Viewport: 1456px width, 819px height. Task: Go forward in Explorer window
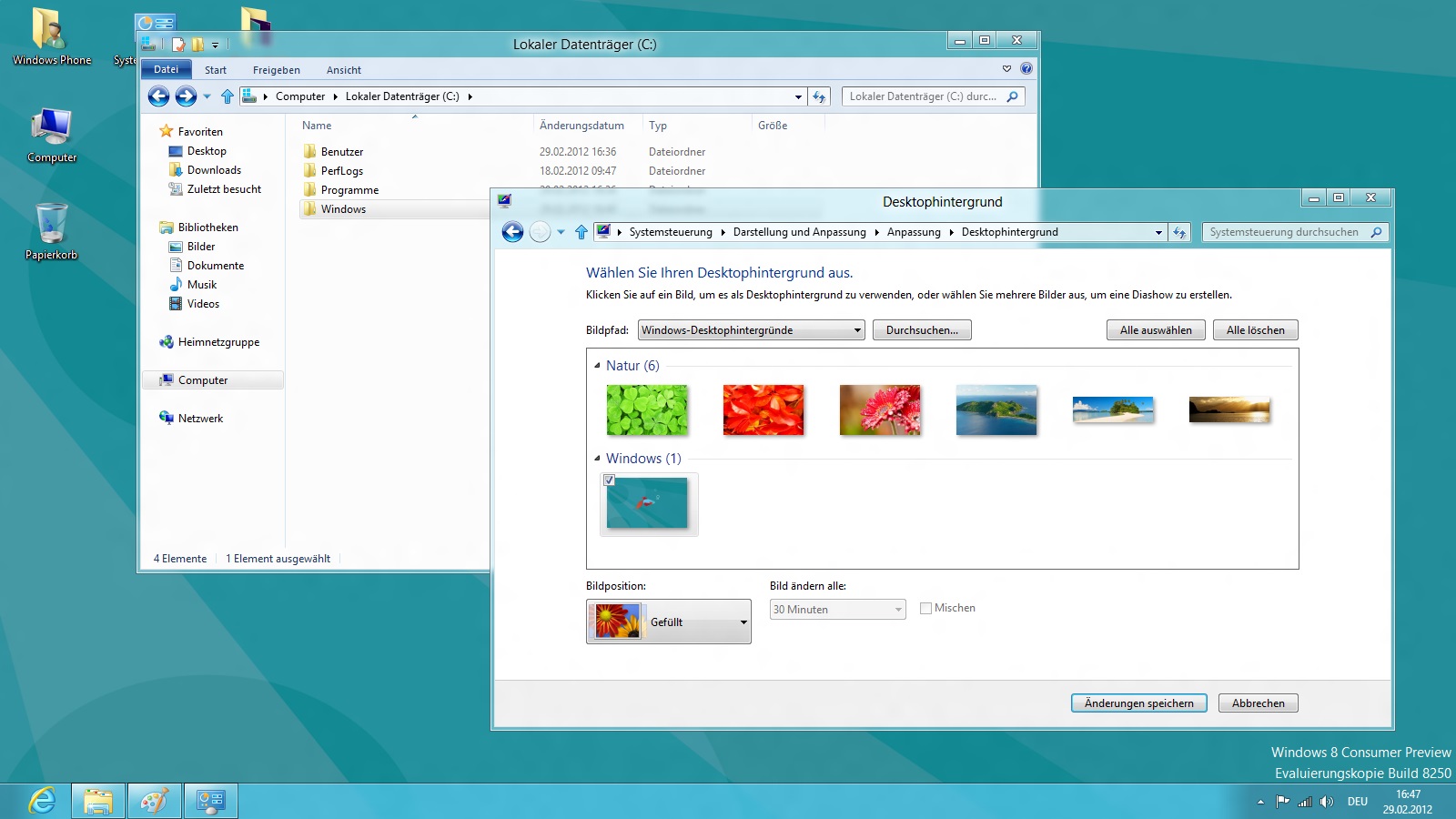(x=186, y=96)
